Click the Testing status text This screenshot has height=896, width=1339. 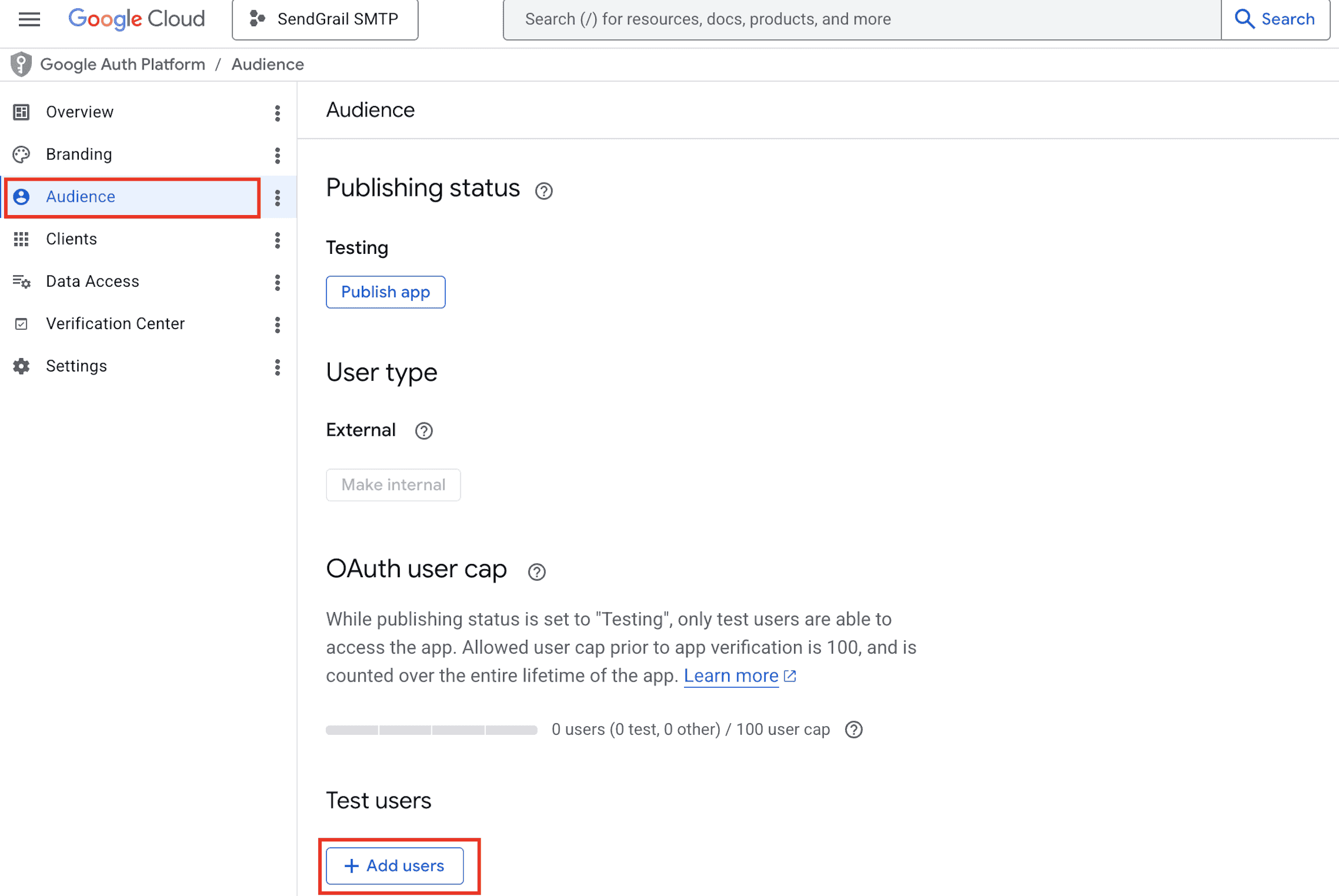(x=357, y=247)
